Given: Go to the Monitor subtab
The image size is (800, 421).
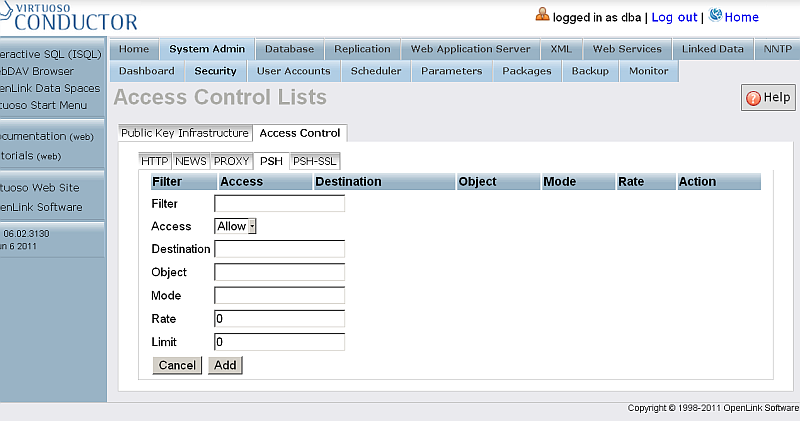Looking at the screenshot, I should tap(649, 71).
